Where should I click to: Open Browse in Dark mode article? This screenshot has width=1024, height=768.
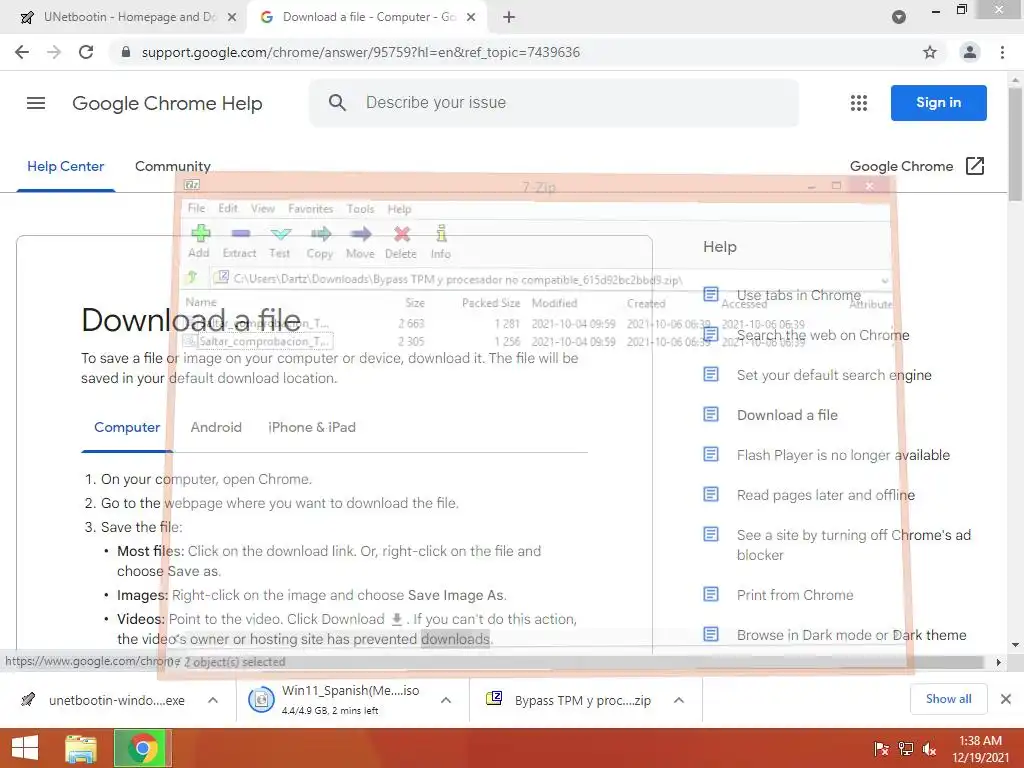click(852, 635)
